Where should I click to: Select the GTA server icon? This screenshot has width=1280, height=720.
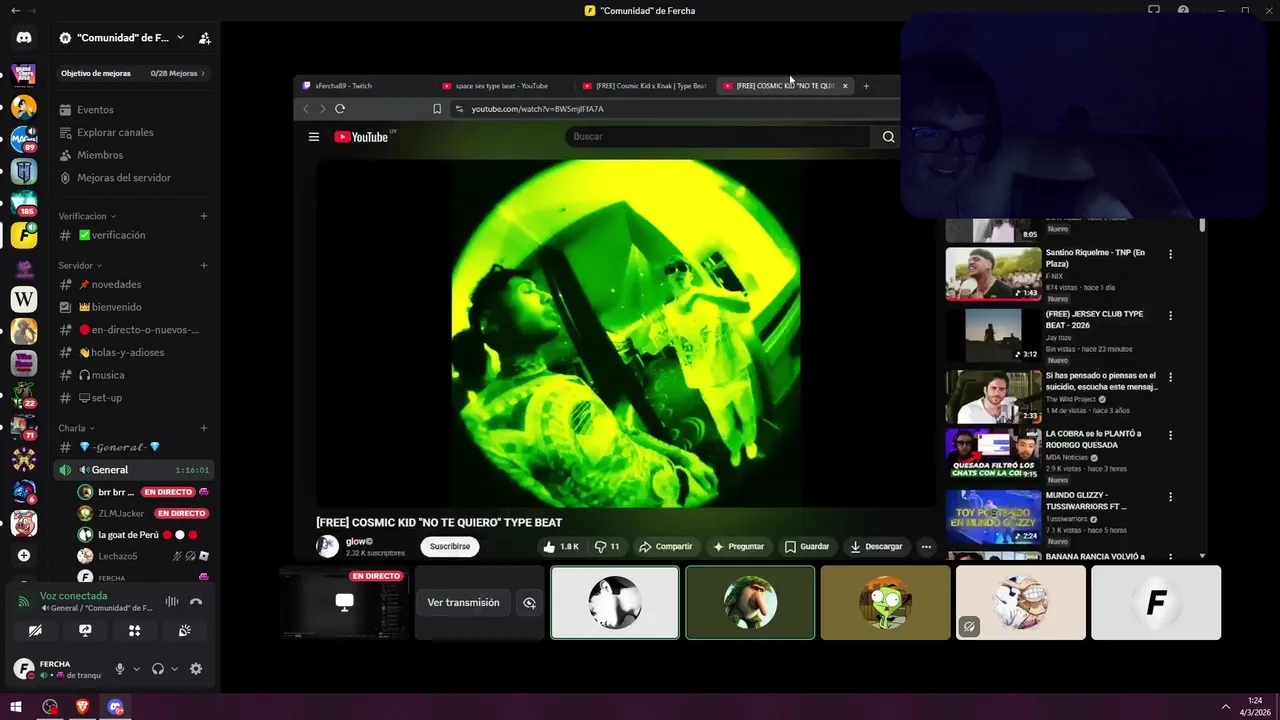tap(24, 75)
